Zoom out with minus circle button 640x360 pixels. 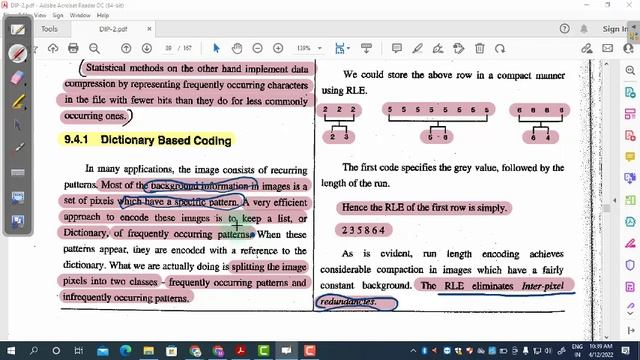tap(257, 48)
